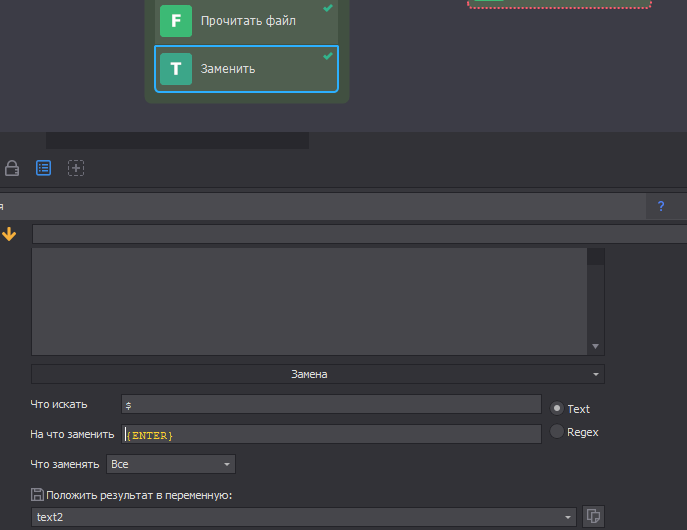Click the green F icon of Прочитать файл
687x530 pixels.
[176, 21]
